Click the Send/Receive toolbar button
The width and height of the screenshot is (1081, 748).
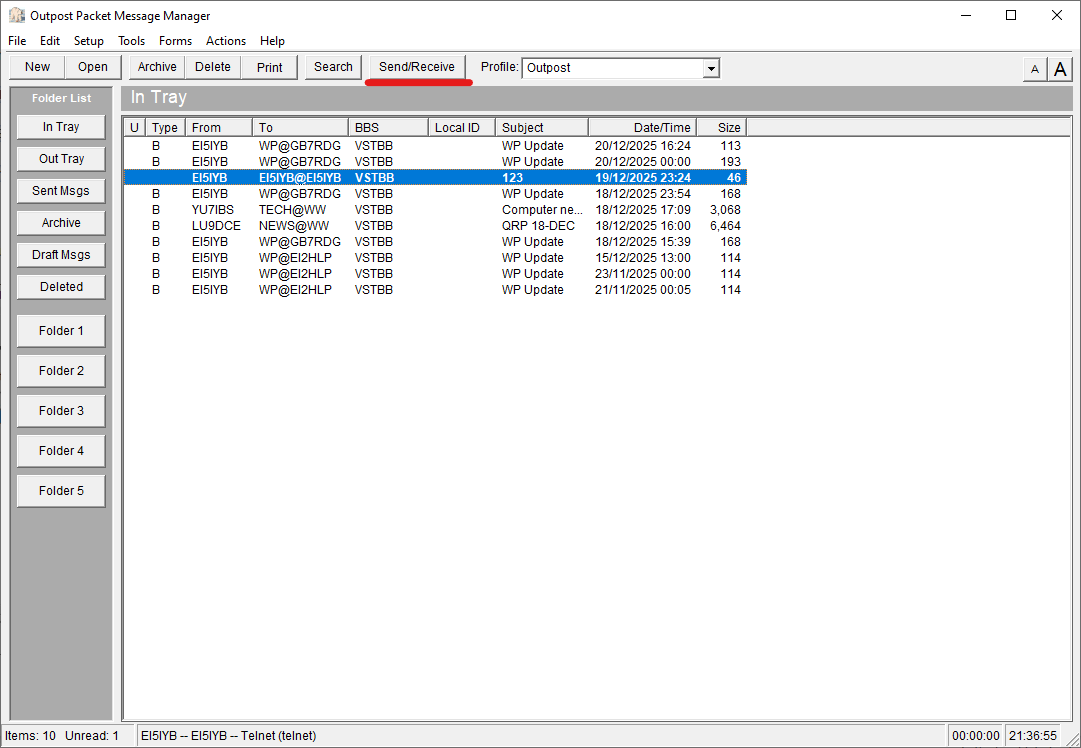[416, 67]
